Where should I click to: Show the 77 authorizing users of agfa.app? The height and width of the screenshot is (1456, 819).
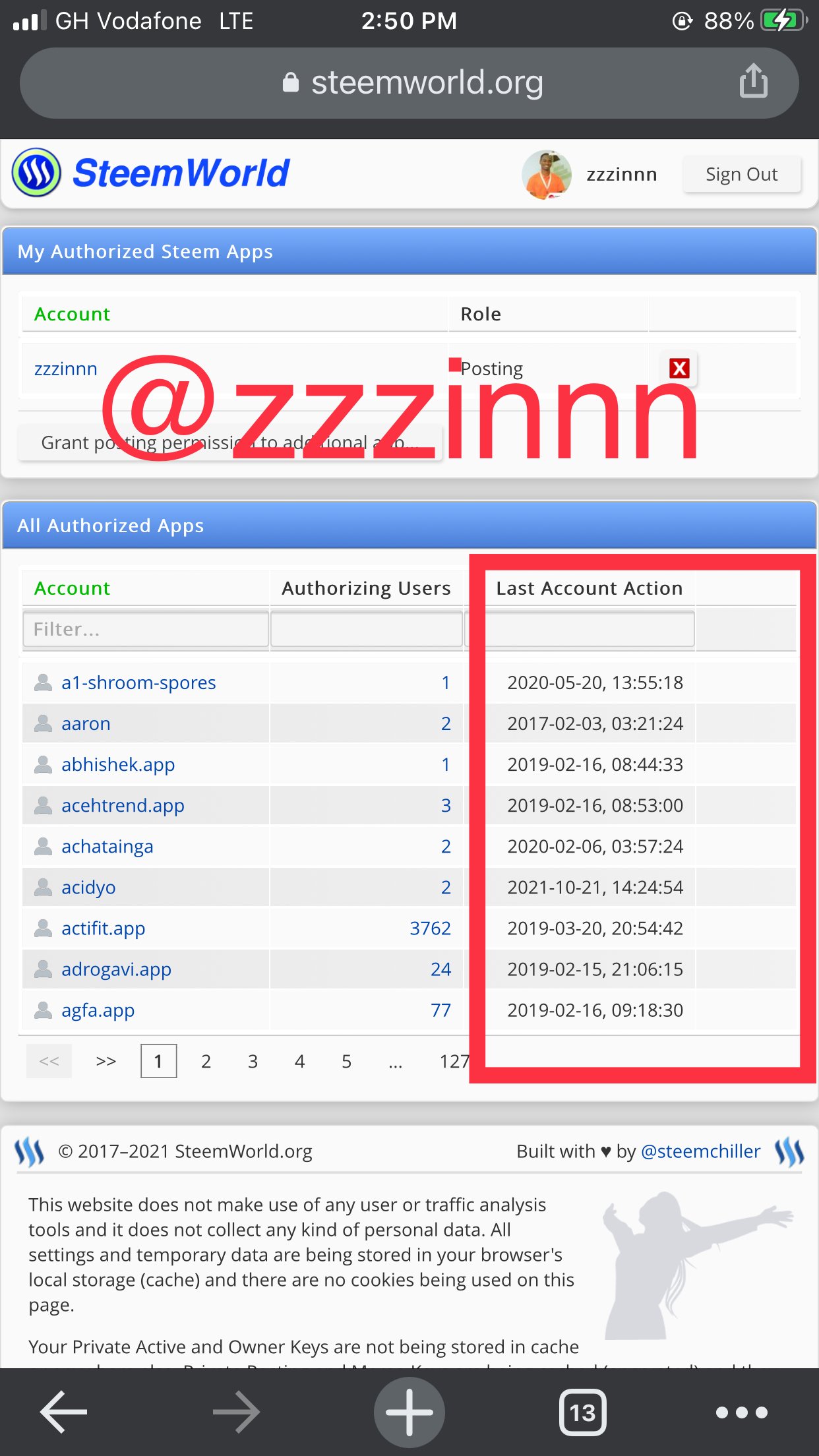pyautogui.click(x=440, y=1010)
